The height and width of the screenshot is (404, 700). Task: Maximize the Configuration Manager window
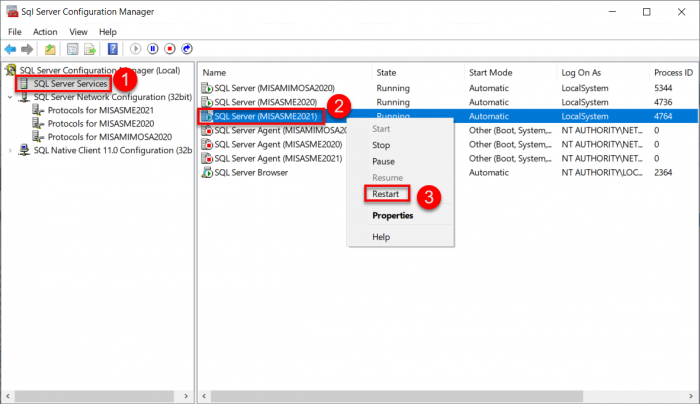646,12
